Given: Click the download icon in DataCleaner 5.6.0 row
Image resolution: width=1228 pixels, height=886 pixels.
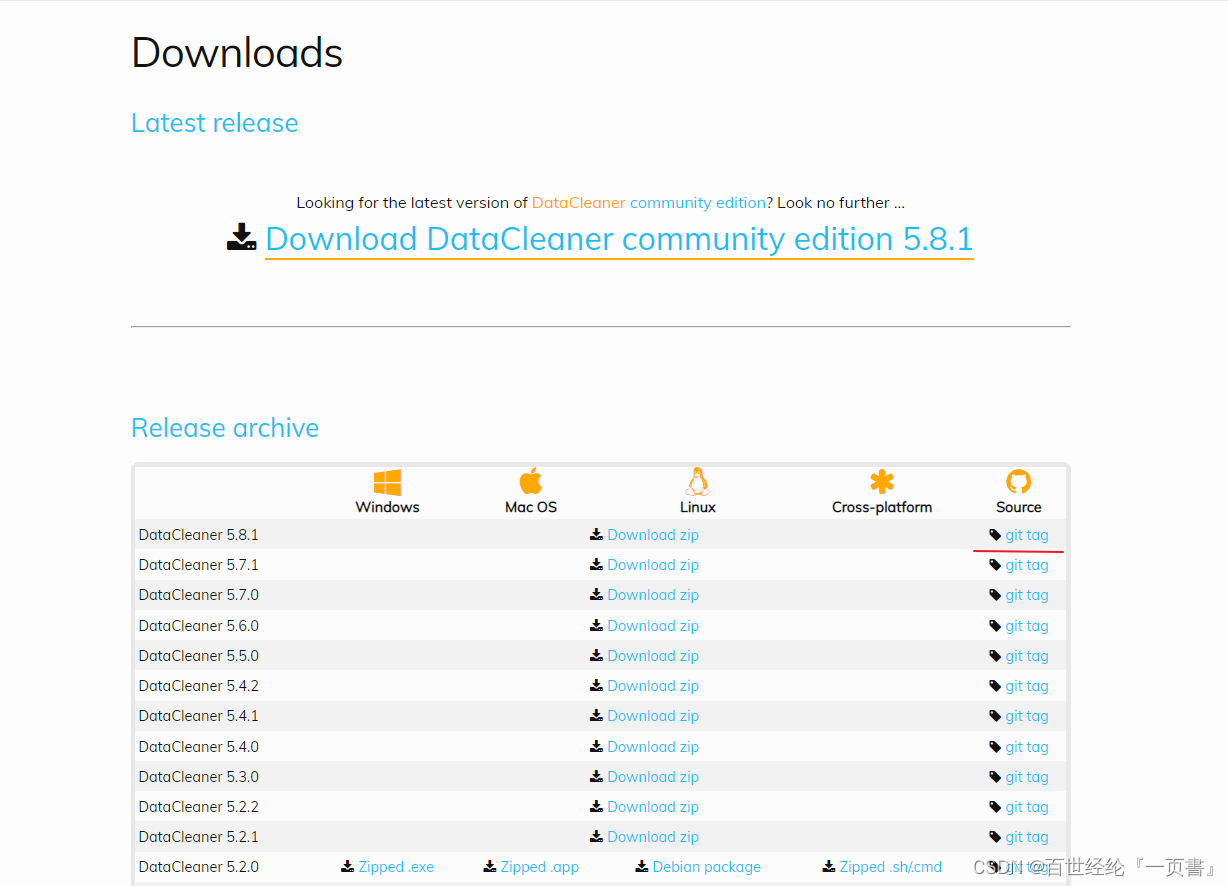Looking at the screenshot, I should pyautogui.click(x=596, y=626).
